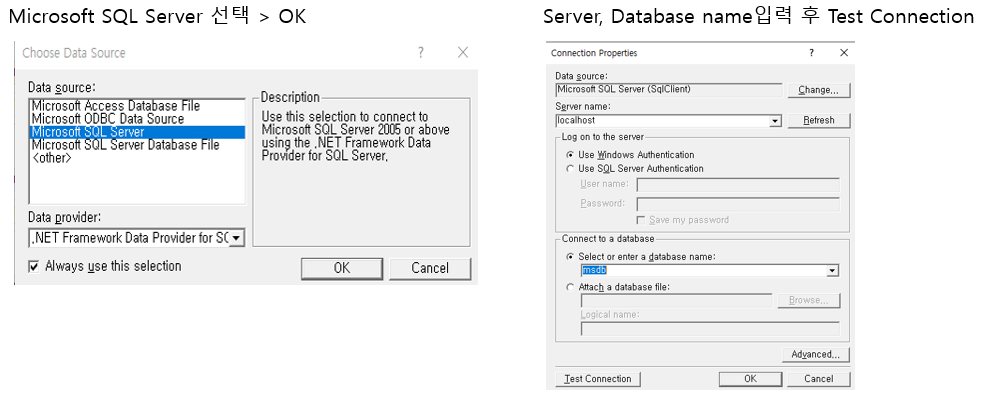Choose Select or enter a database name option
The image size is (983, 408).
tap(570, 256)
